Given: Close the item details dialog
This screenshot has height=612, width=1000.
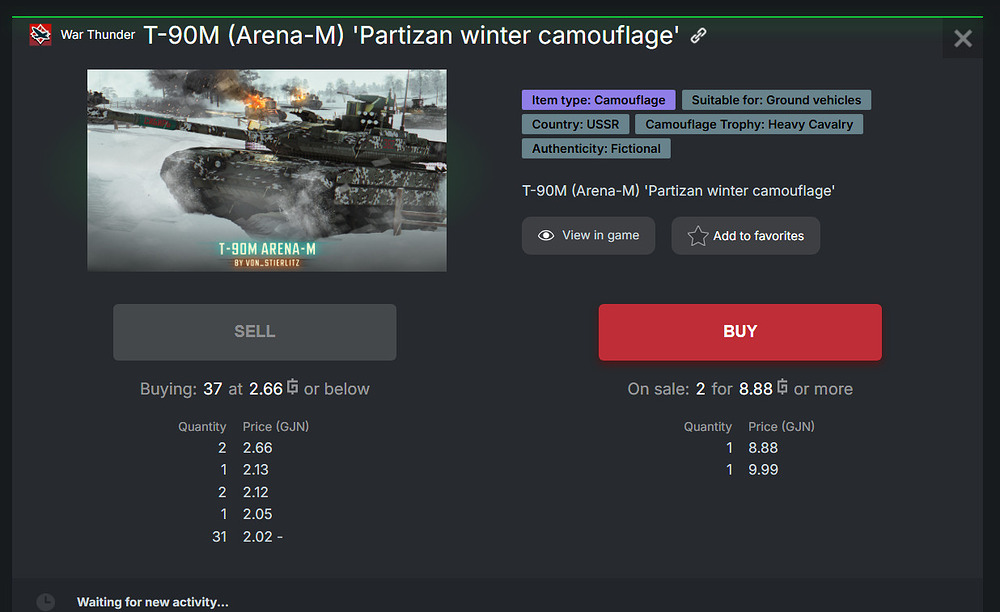Looking at the screenshot, I should 962,39.
